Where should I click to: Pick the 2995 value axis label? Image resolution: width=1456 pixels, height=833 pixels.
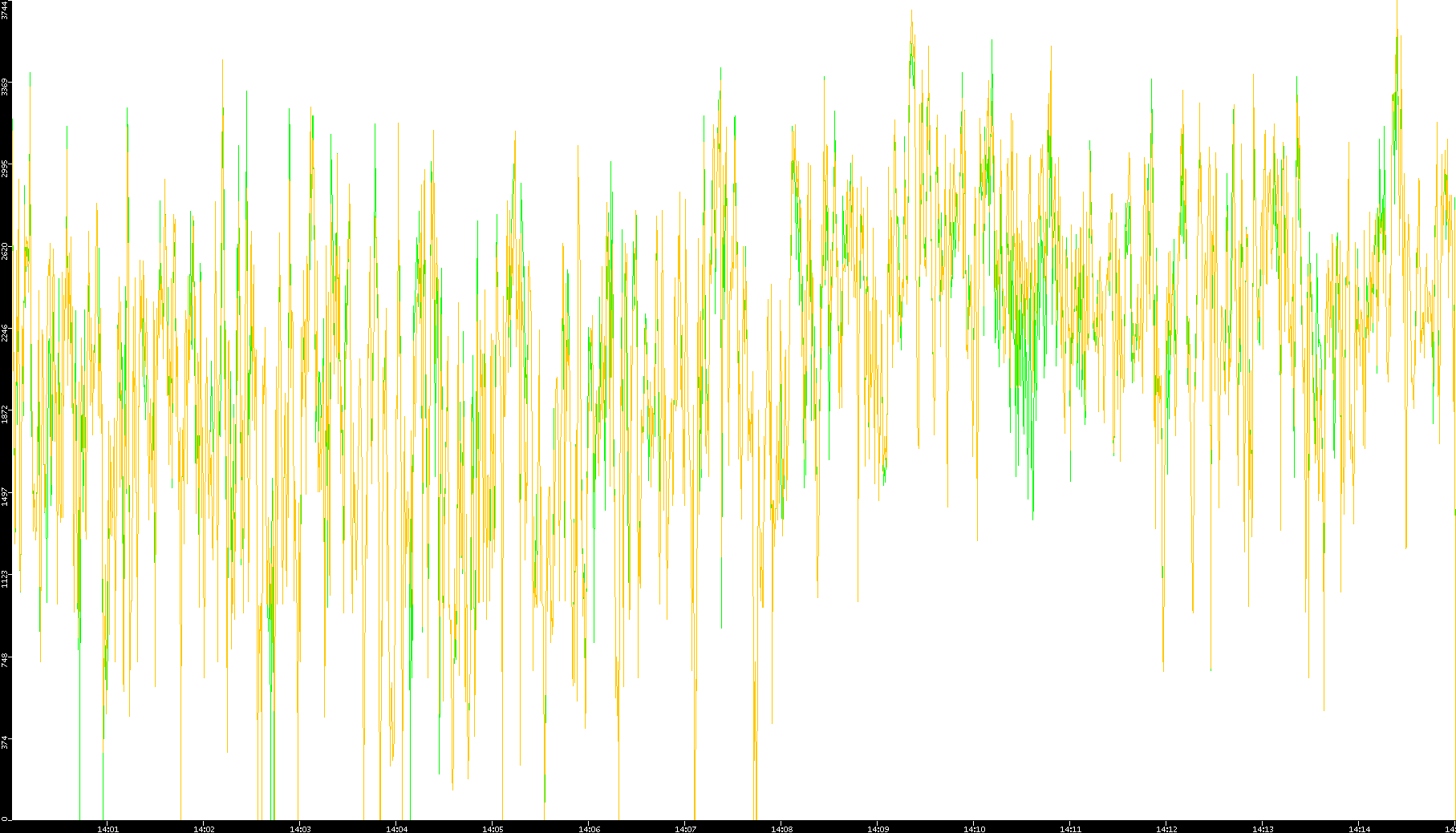(x=5, y=168)
